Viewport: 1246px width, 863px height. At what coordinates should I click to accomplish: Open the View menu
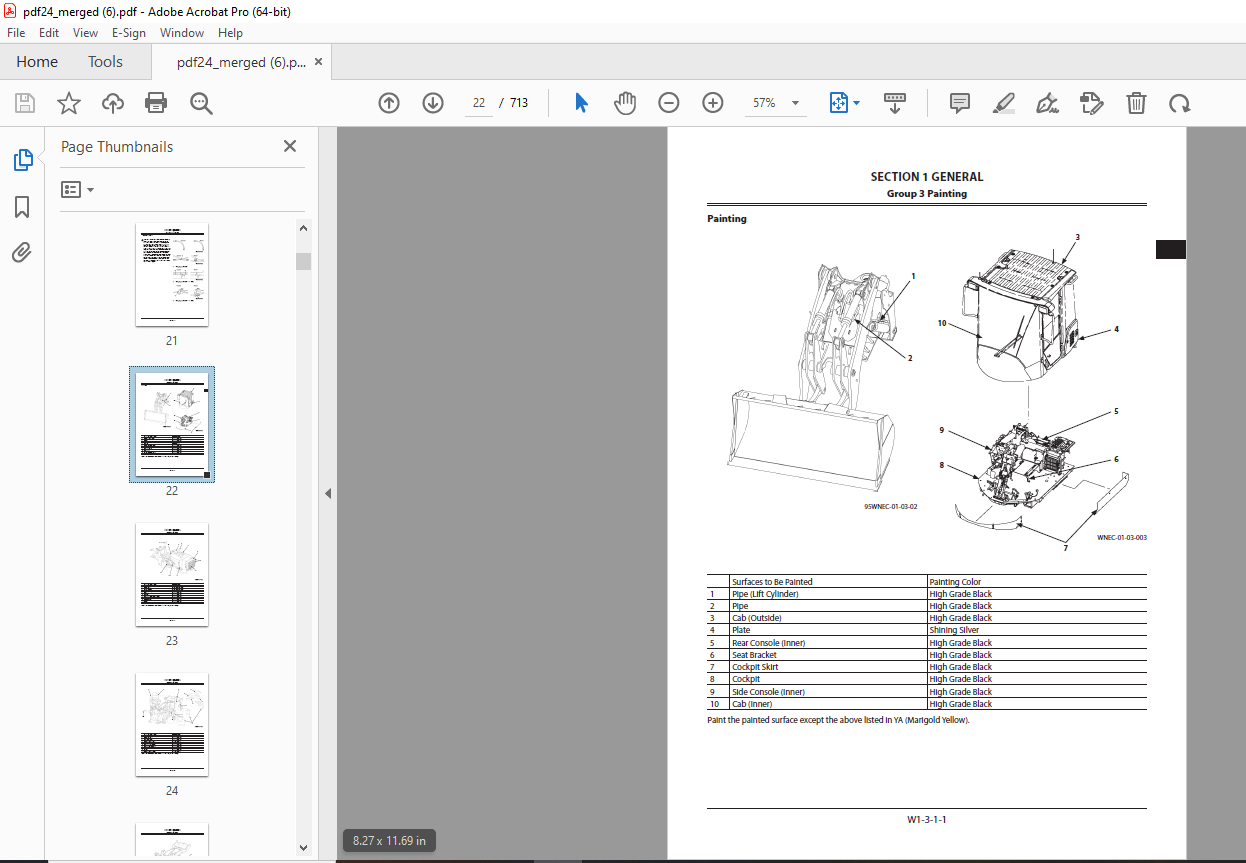[x=85, y=33]
